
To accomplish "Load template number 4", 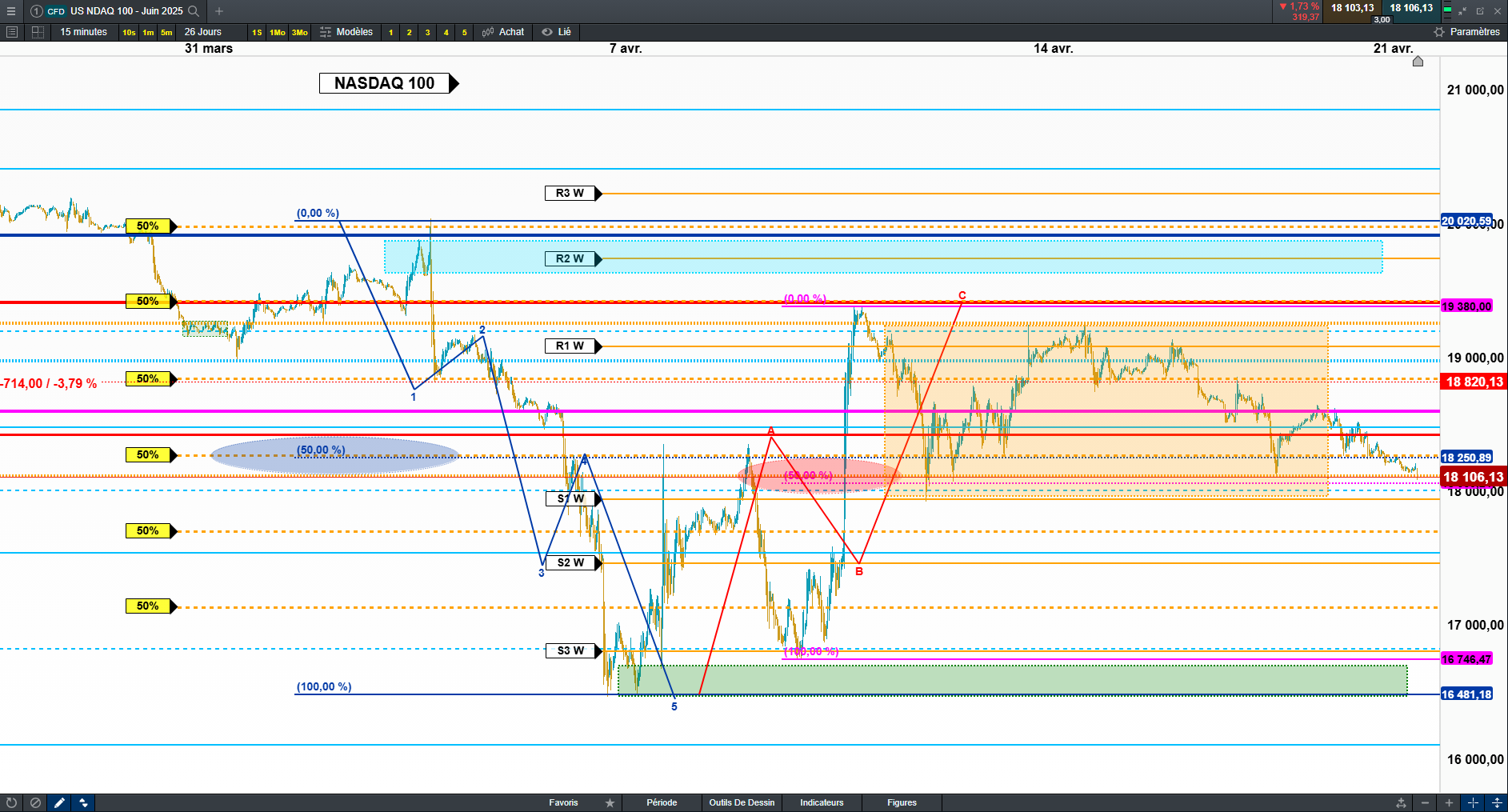I will tap(446, 33).
